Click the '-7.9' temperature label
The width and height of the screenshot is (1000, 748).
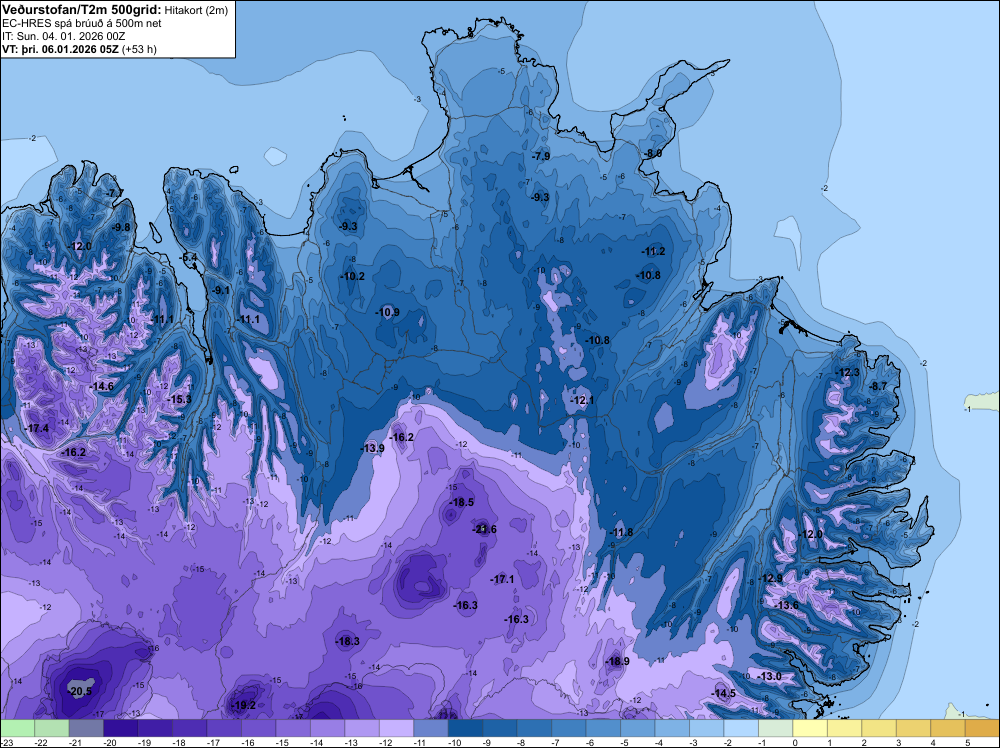(541, 157)
